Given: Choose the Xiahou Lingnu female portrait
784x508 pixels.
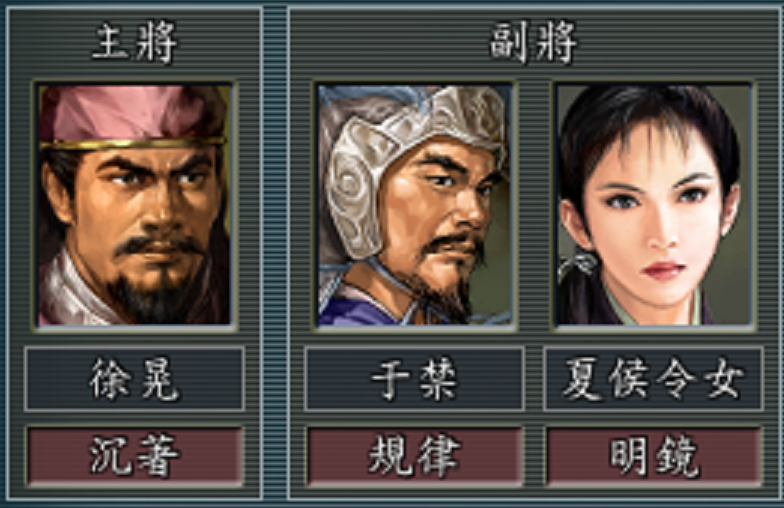Looking at the screenshot, I should pyautogui.click(x=654, y=205).
